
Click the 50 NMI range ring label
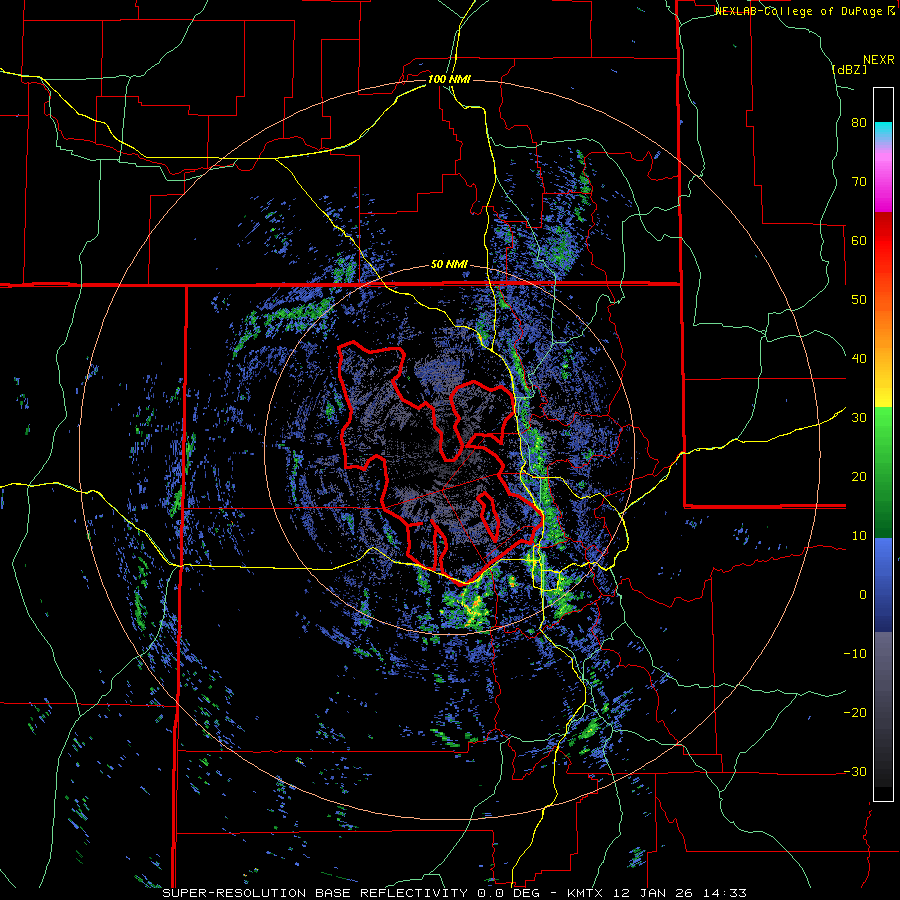point(449,265)
